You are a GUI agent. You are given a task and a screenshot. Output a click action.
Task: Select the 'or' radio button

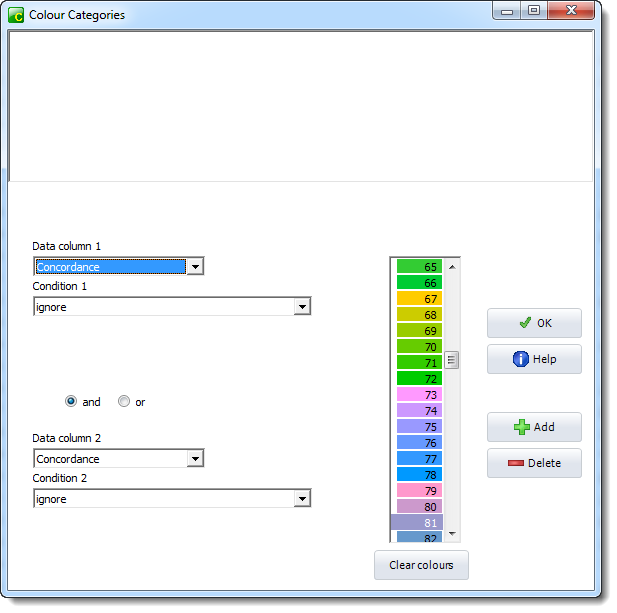[124, 402]
